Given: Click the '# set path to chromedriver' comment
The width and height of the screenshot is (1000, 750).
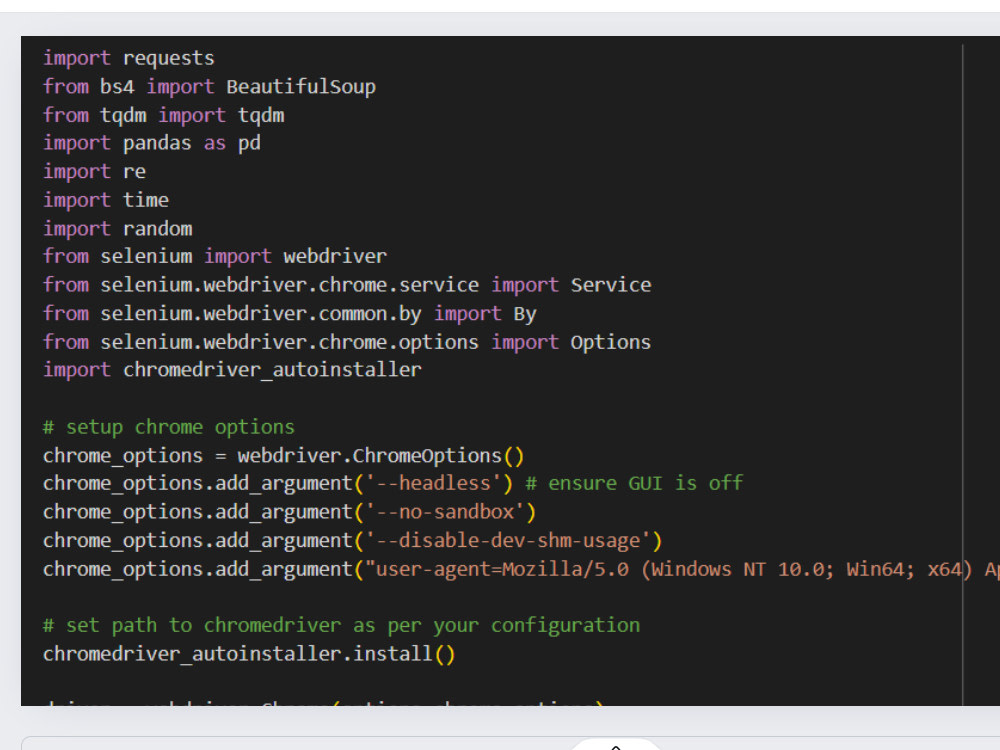Looking at the screenshot, I should coord(341,626).
